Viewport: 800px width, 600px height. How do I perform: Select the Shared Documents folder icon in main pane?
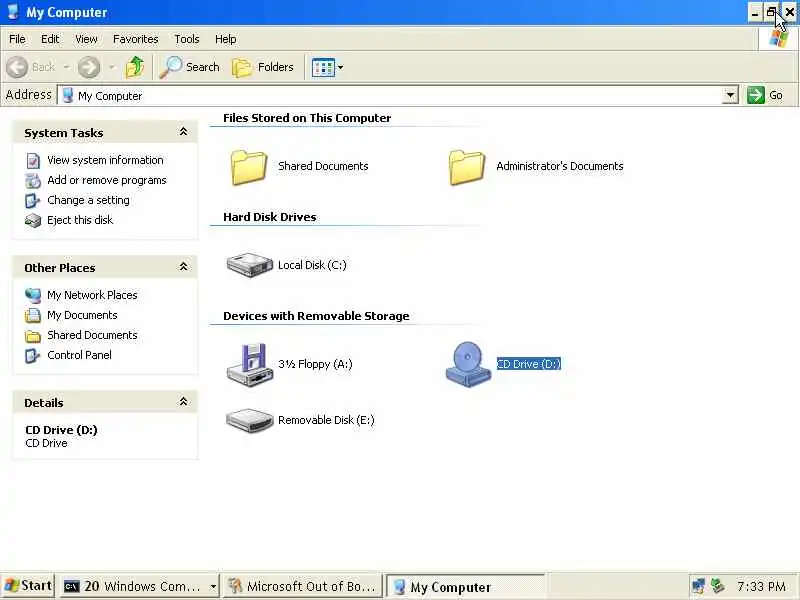[248, 167]
